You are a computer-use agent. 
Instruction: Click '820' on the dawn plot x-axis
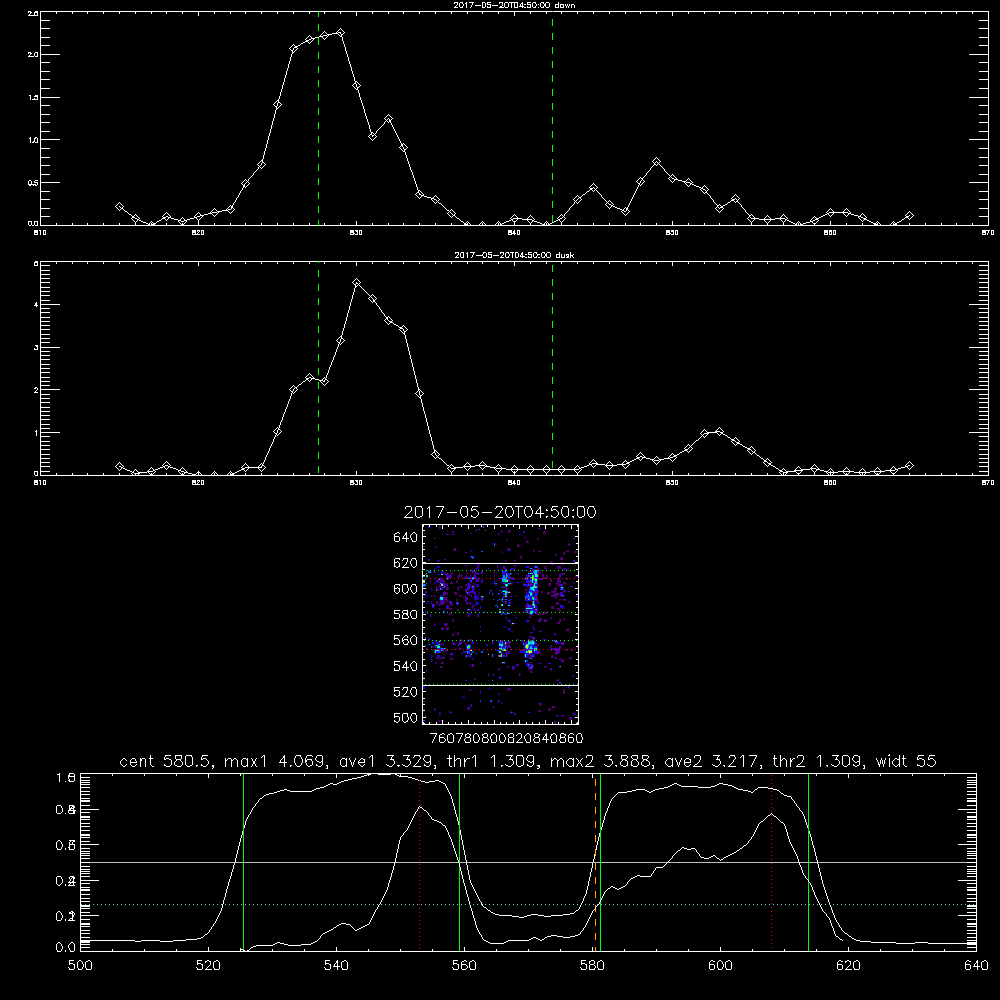pyautogui.click(x=198, y=233)
